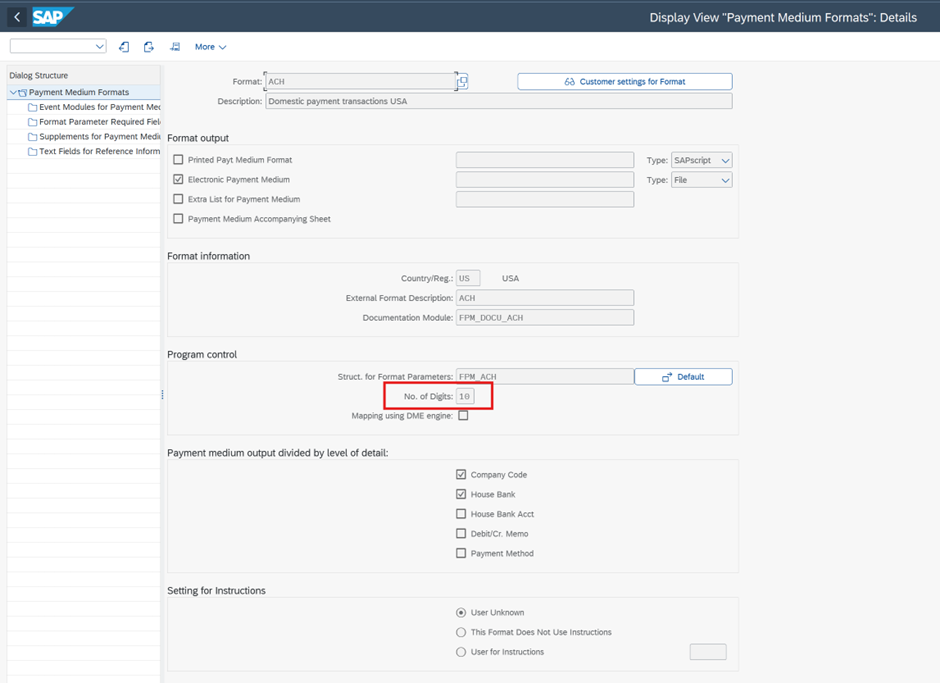Open Text Fields for Reference Information folder
Image resolution: width=940 pixels, height=683 pixels.
click(94, 151)
